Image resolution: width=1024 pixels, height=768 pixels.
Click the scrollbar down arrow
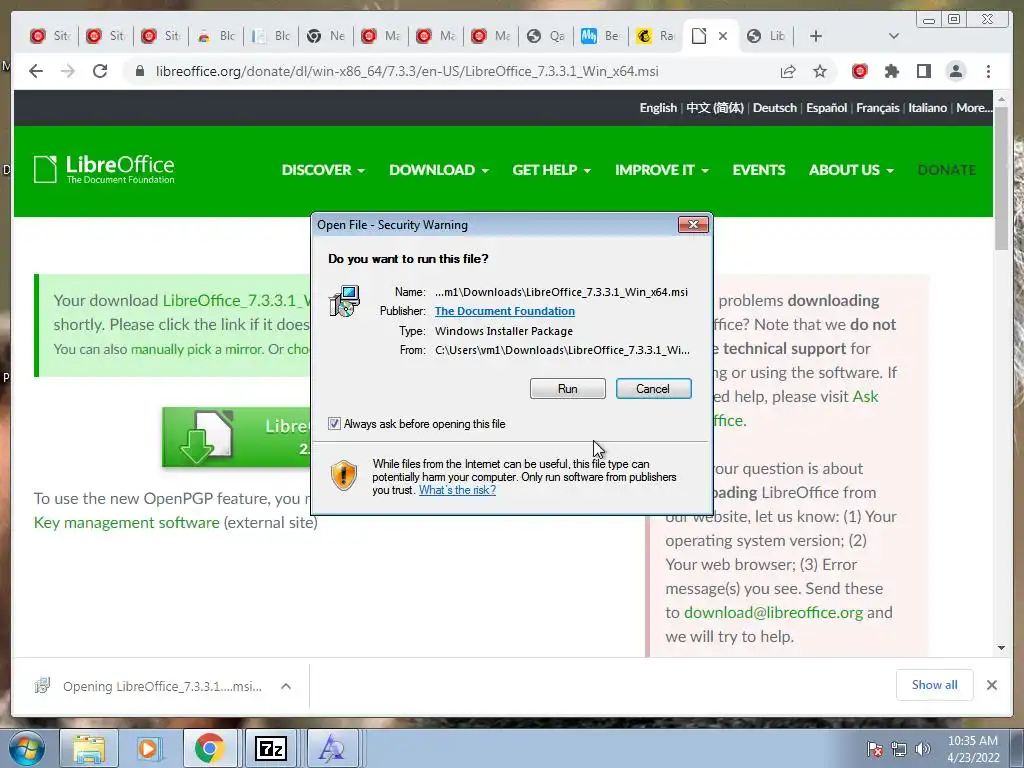coord(1001,648)
